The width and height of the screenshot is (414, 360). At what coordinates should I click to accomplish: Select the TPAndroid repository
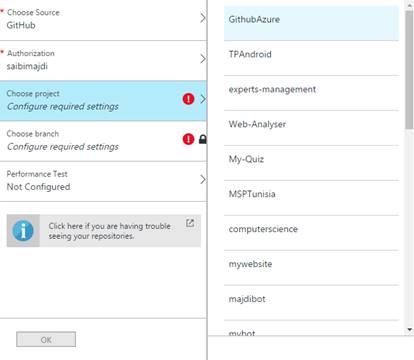click(x=311, y=58)
